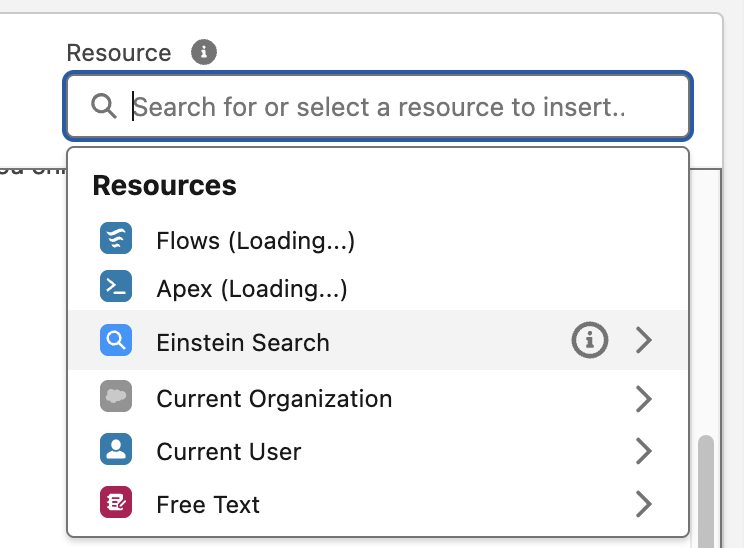Image resolution: width=744 pixels, height=548 pixels.
Task: Click the Current Organization cloud icon
Action: [x=117, y=398]
